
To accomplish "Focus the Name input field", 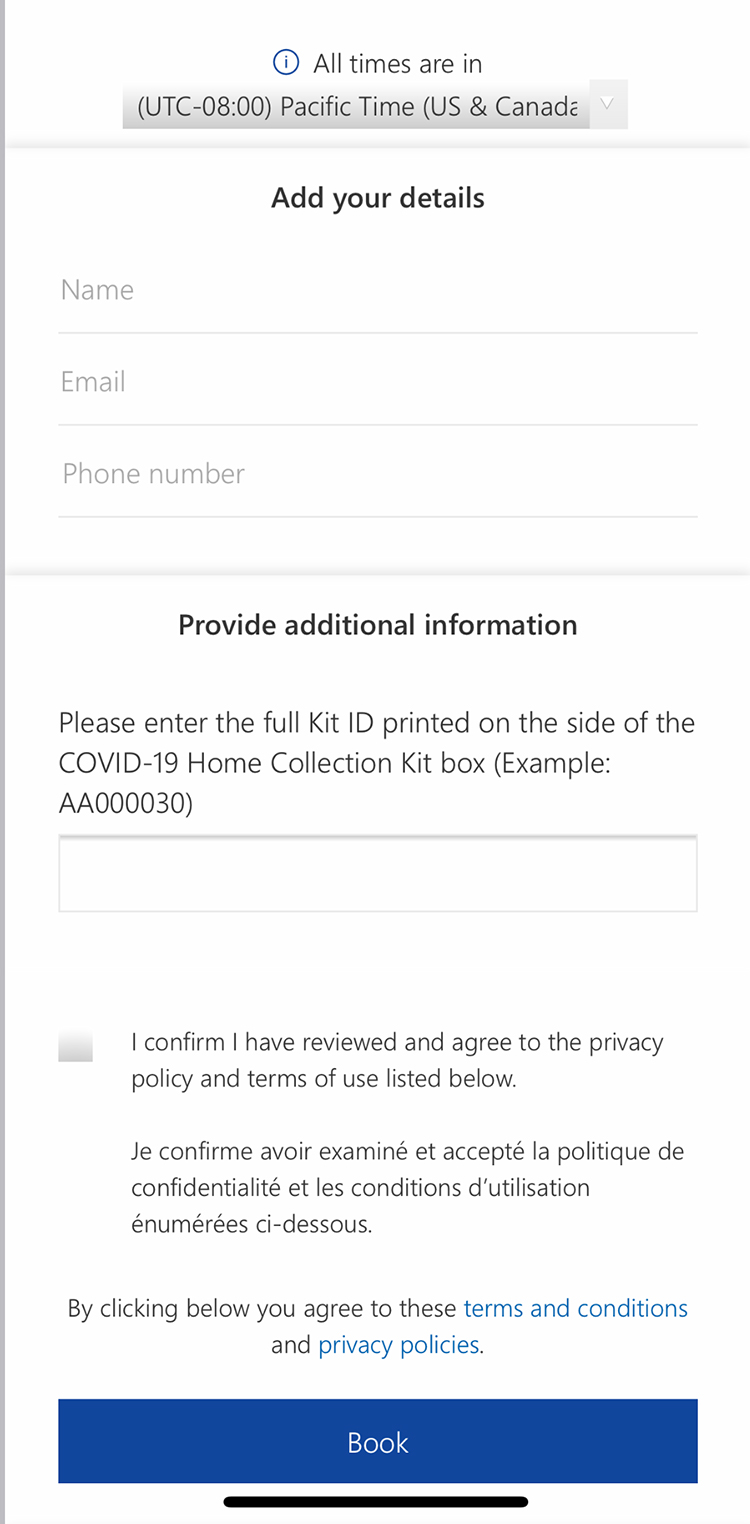I will [x=378, y=290].
